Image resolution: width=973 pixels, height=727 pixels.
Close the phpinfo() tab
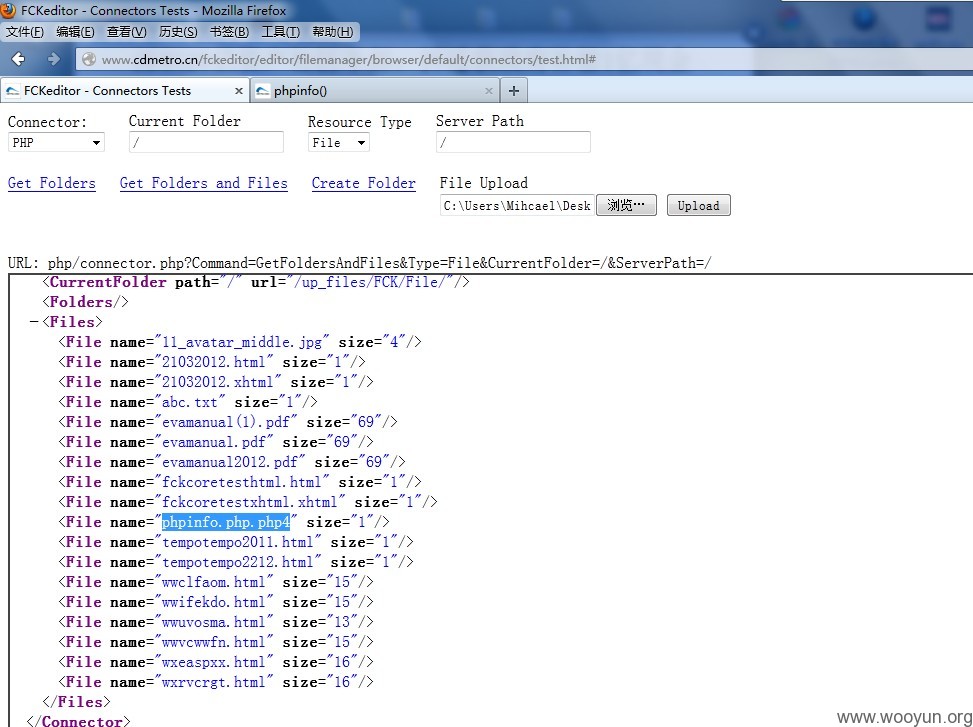click(488, 91)
